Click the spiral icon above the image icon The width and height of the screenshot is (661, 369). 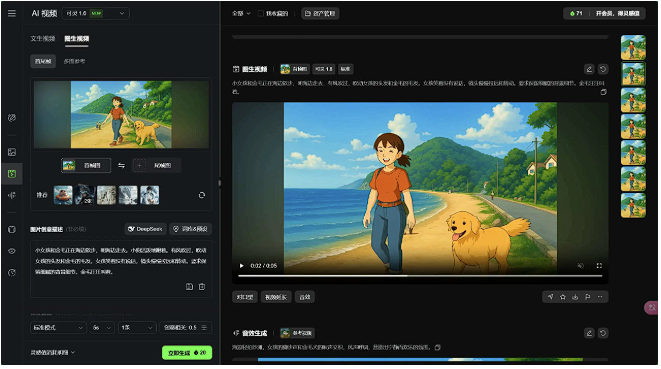point(12,118)
